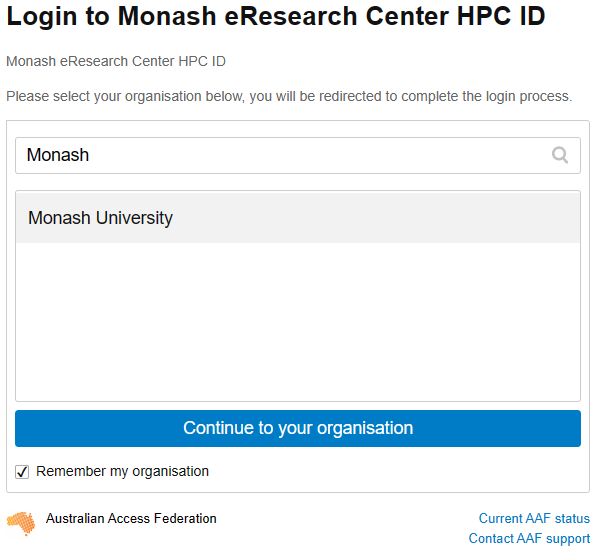The image size is (596, 560).
Task: Click the Login to Monash eResearch heading
Action: click(276, 16)
